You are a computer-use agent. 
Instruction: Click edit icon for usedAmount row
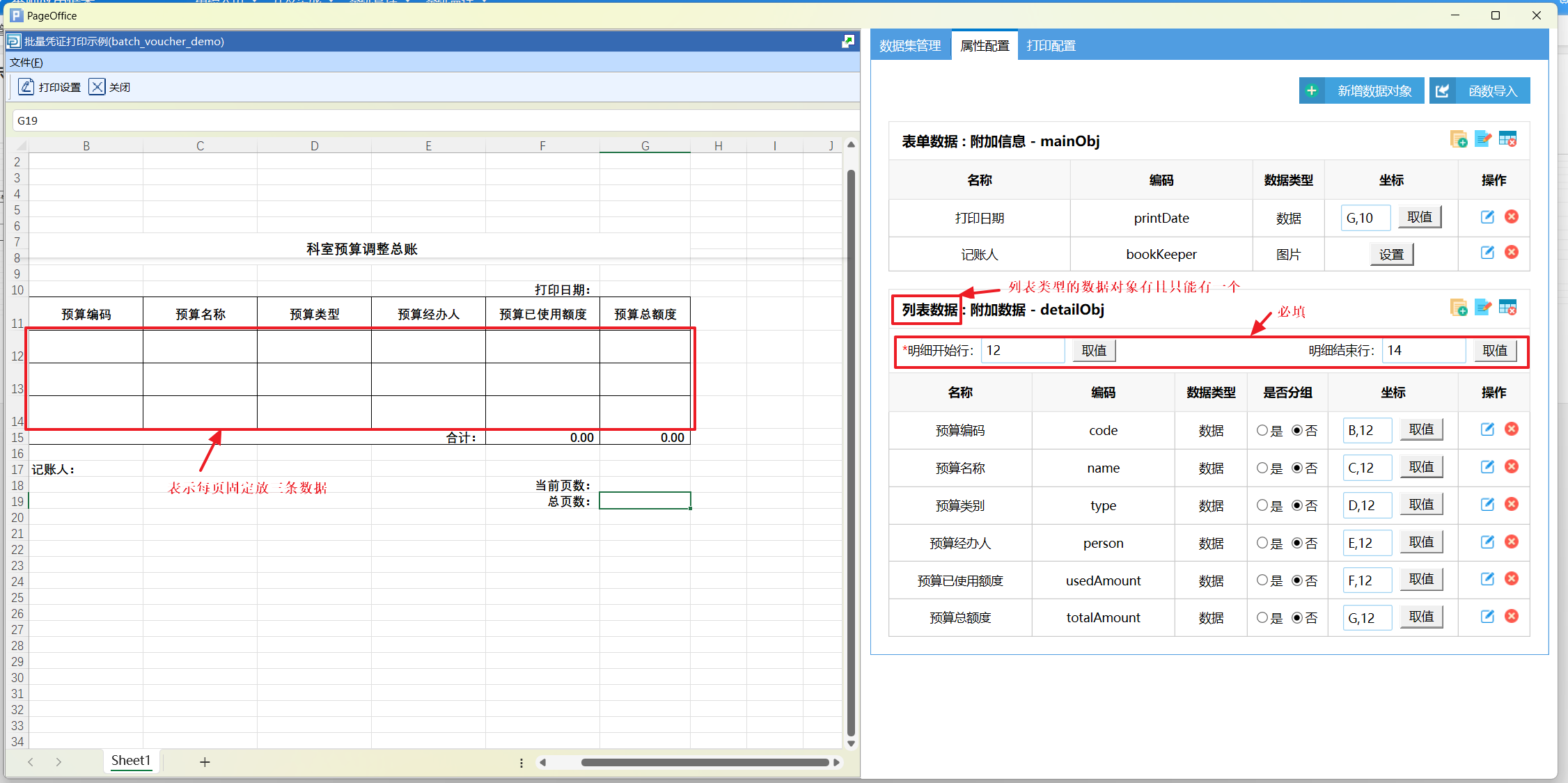point(1487,579)
